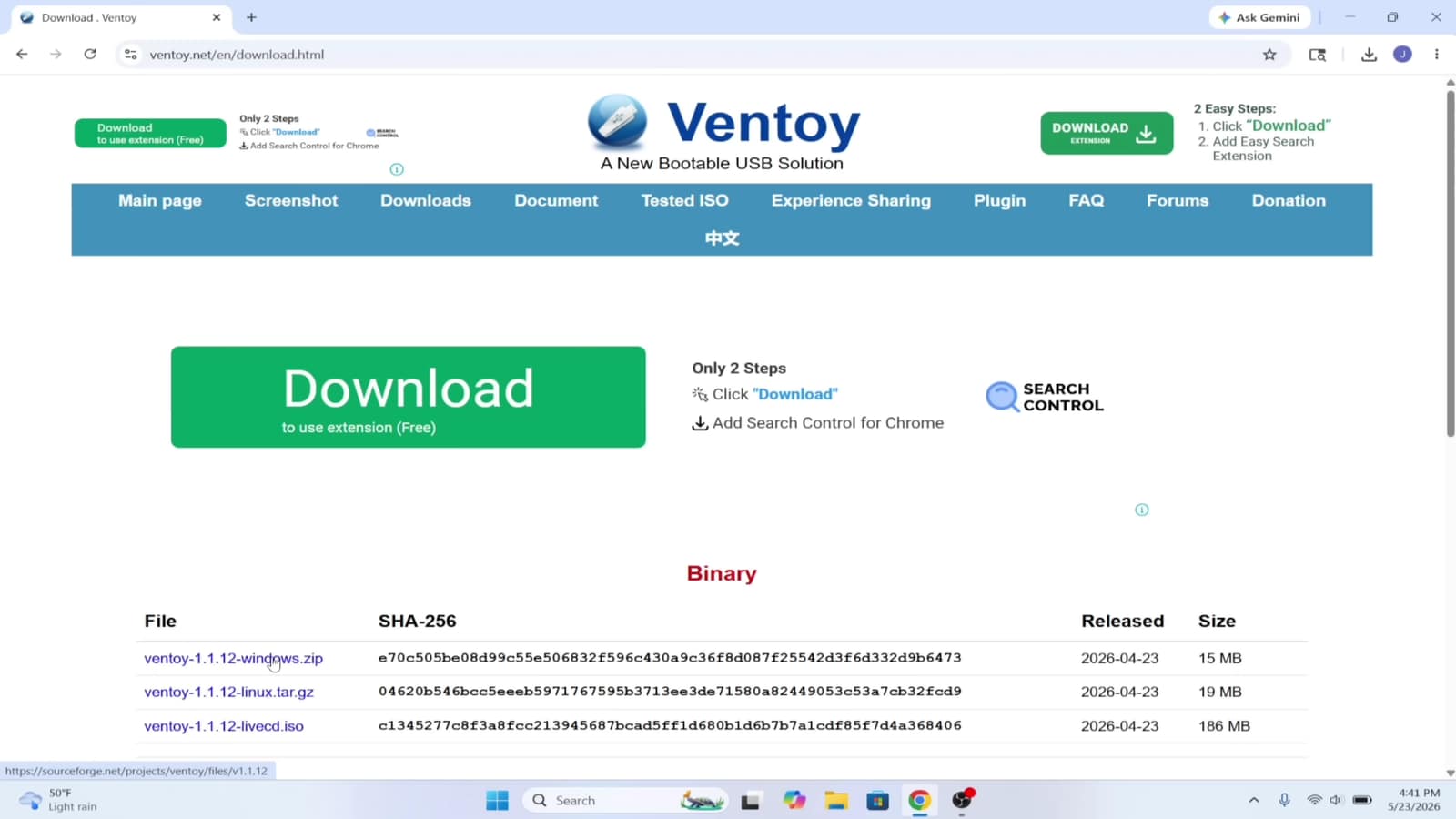
Task: Click the Ventoy USB logo image
Action: point(617,122)
